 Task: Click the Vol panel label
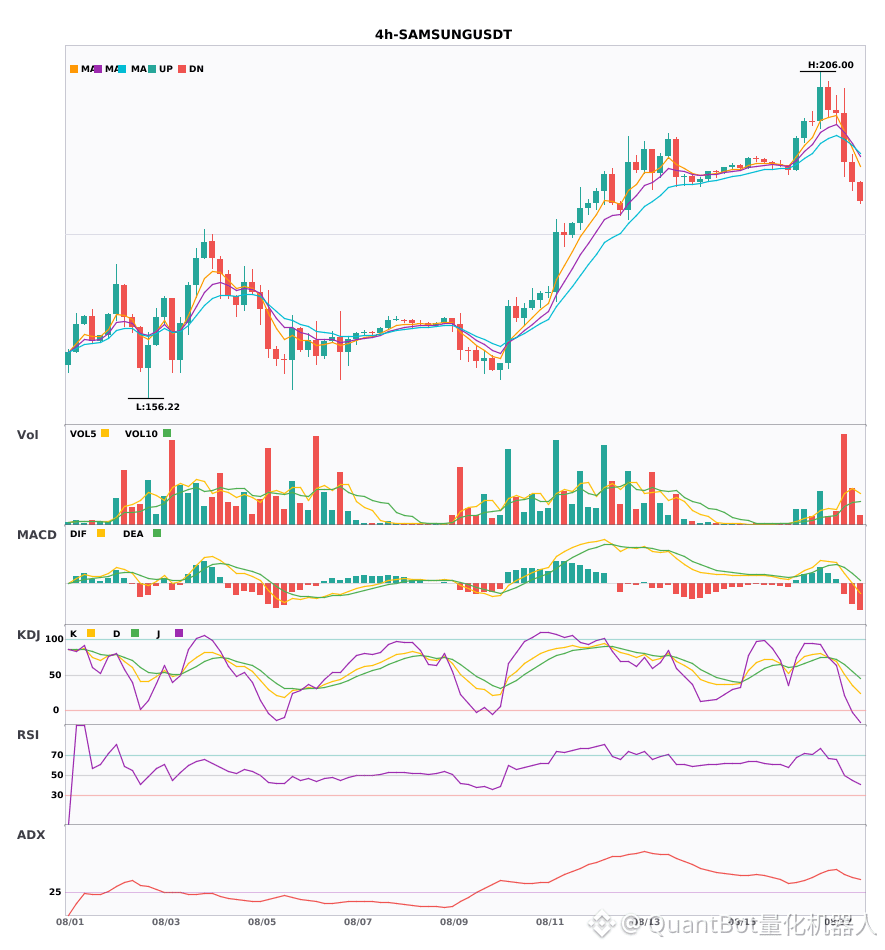point(27,435)
